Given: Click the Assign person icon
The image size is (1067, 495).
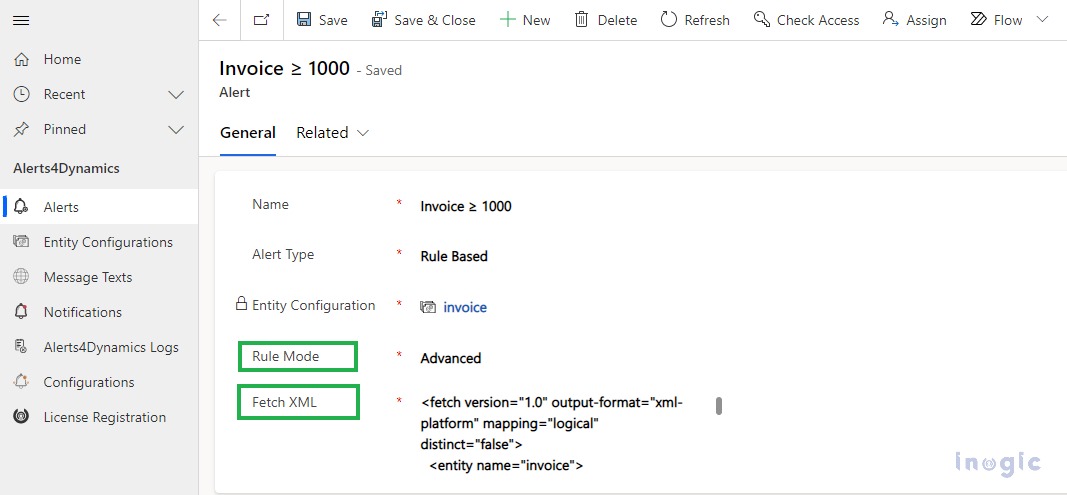Looking at the screenshot, I should [x=891, y=20].
